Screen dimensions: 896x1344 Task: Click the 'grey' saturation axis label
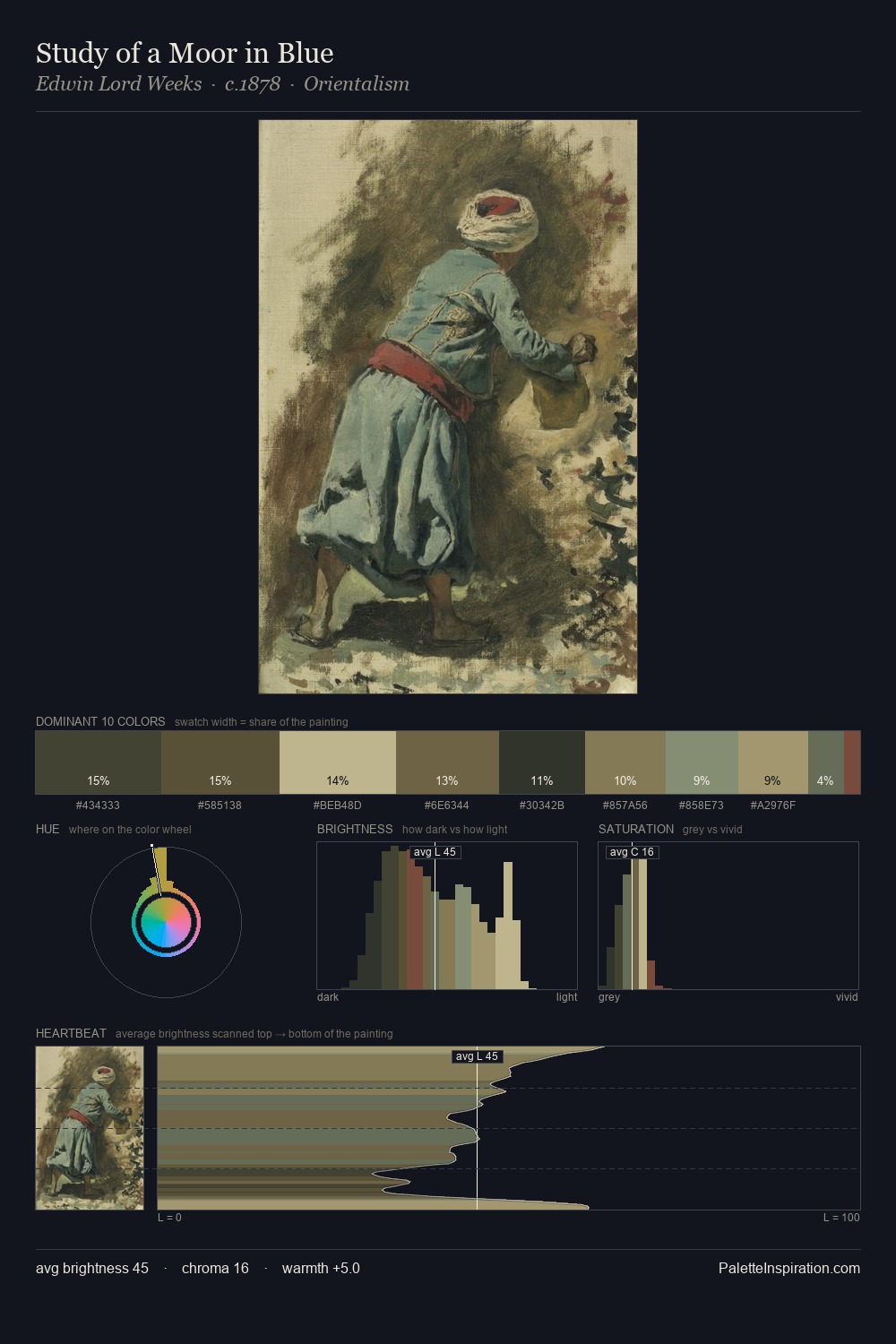pos(609,997)
